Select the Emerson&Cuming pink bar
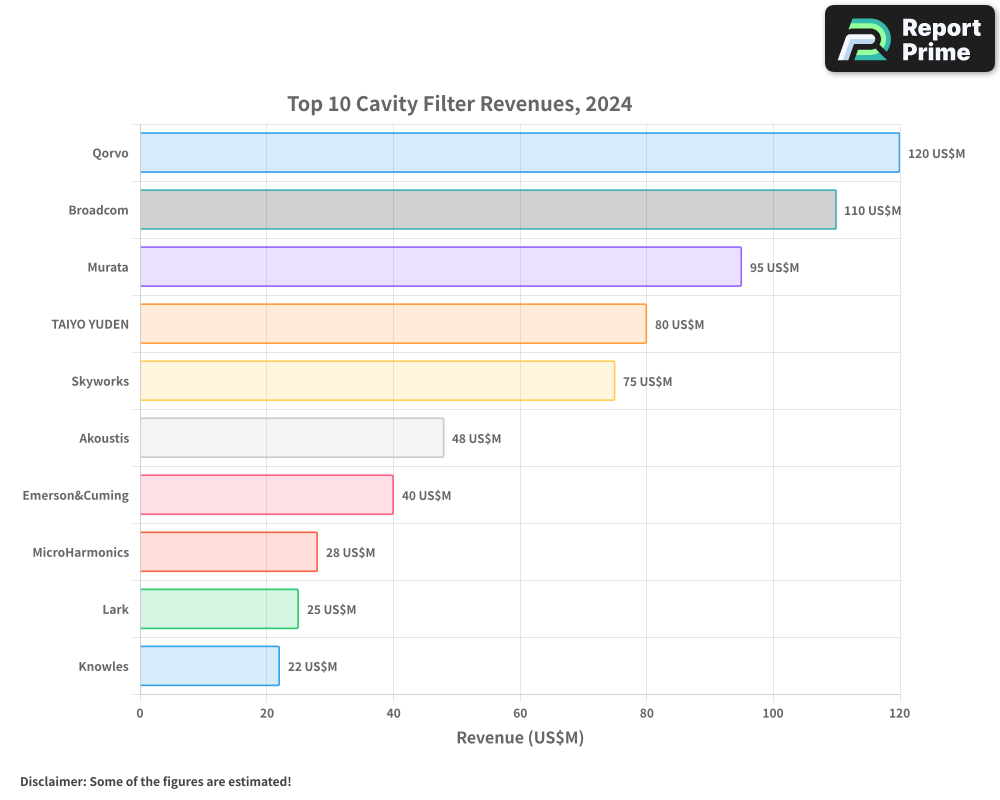1000x800 pixels. click(x=266, y=495)
